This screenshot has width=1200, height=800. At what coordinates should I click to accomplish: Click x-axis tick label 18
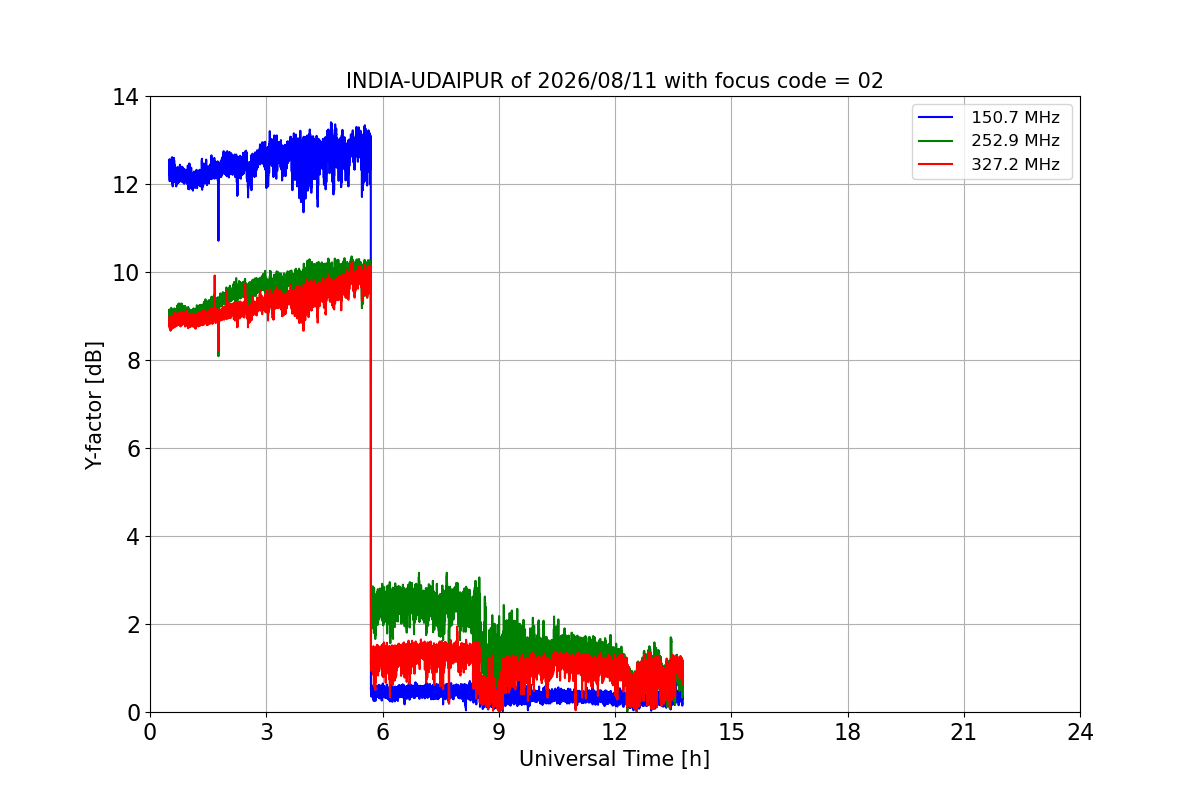pos(848,732)
